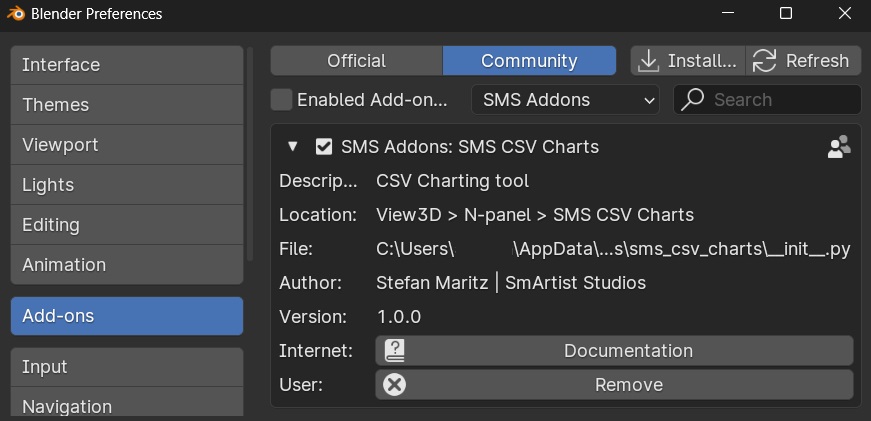Click the version number 1.0.0

click(x=399, y=317)
